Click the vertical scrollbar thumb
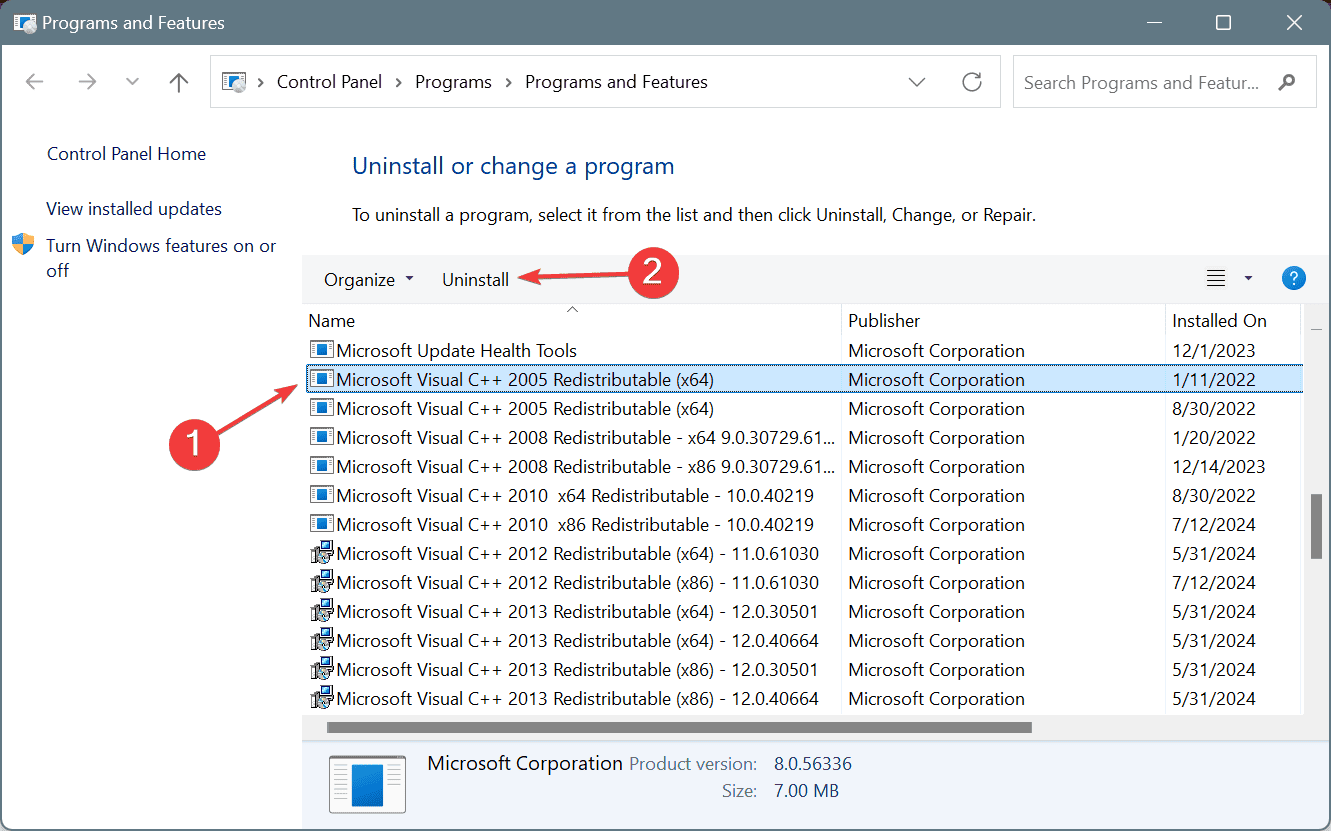 coord(1317,525)
